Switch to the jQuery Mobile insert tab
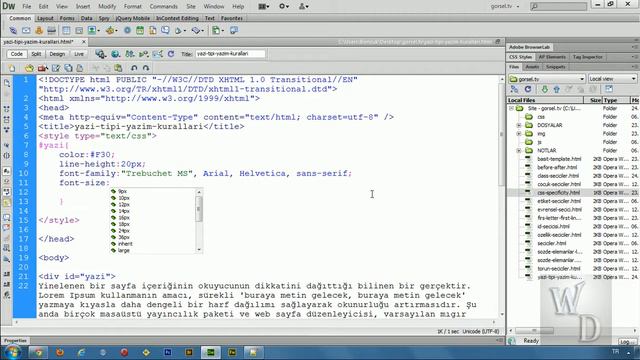This screenshot has width=640, height=360. click(133, 18)
